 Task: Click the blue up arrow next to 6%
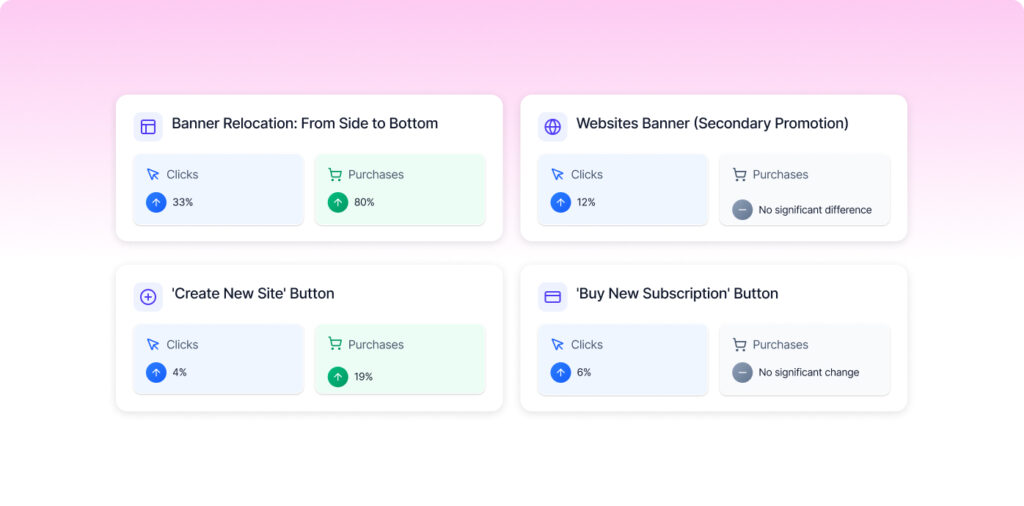[560, 372]
